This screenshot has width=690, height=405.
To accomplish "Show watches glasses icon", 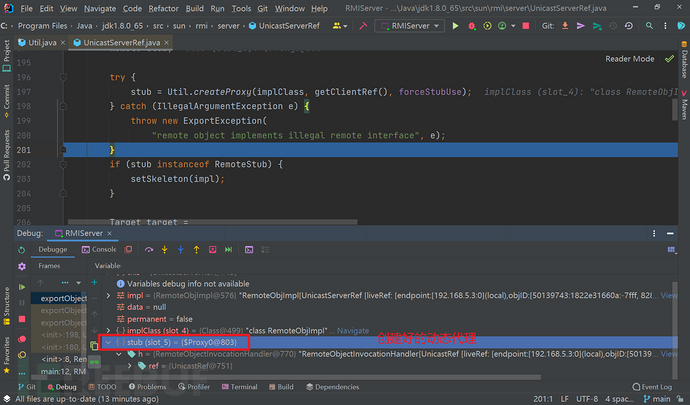I will pos(94,362).
